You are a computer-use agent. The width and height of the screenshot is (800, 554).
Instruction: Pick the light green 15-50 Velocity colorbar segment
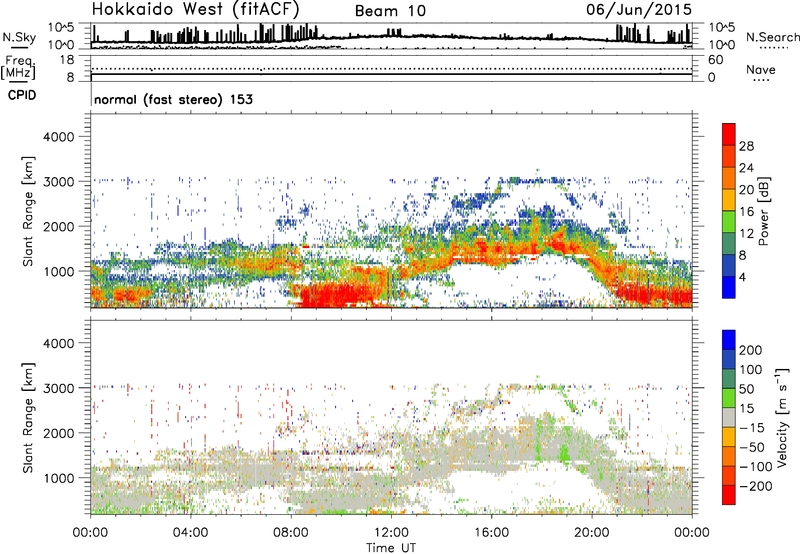(729, 398)
